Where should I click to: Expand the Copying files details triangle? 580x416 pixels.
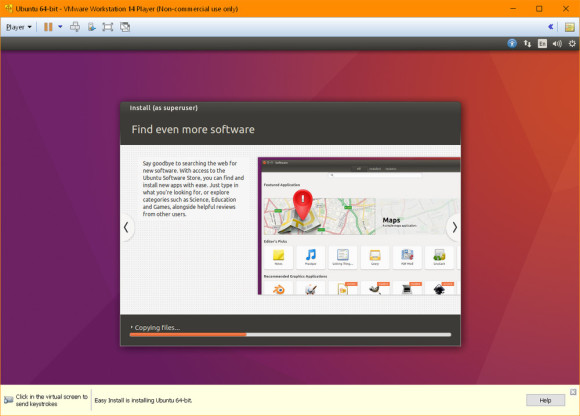coord(131,327)
